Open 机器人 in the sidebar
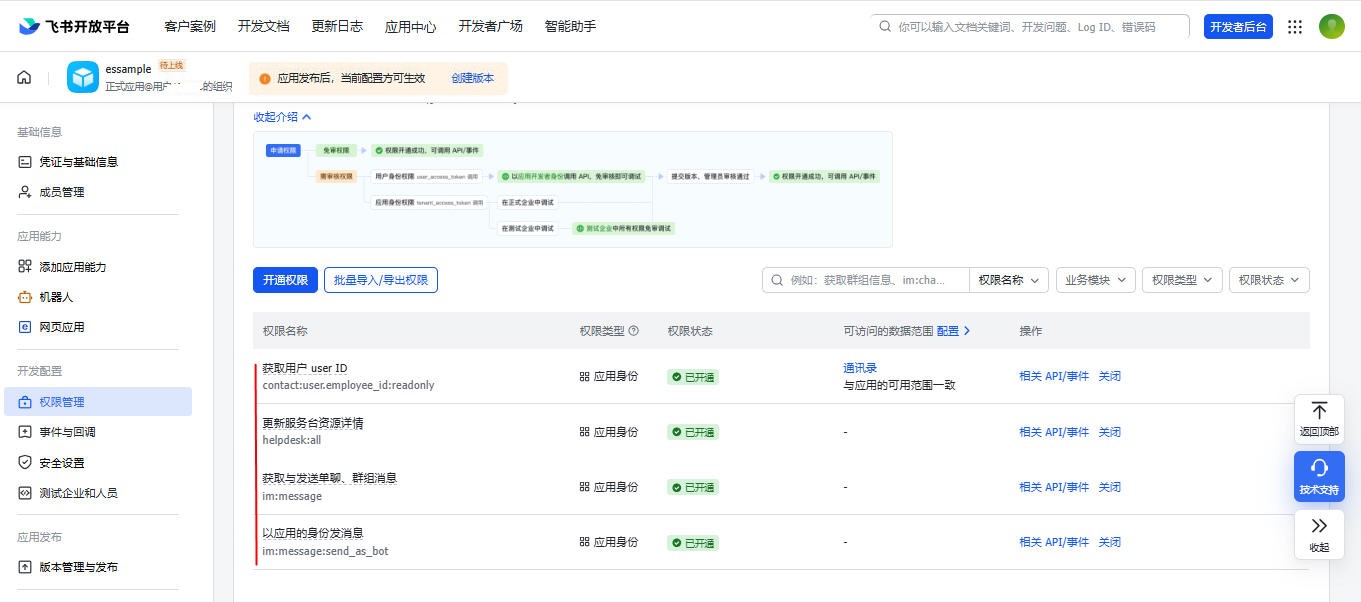1361x602 pixels. (x=56, y=297)
